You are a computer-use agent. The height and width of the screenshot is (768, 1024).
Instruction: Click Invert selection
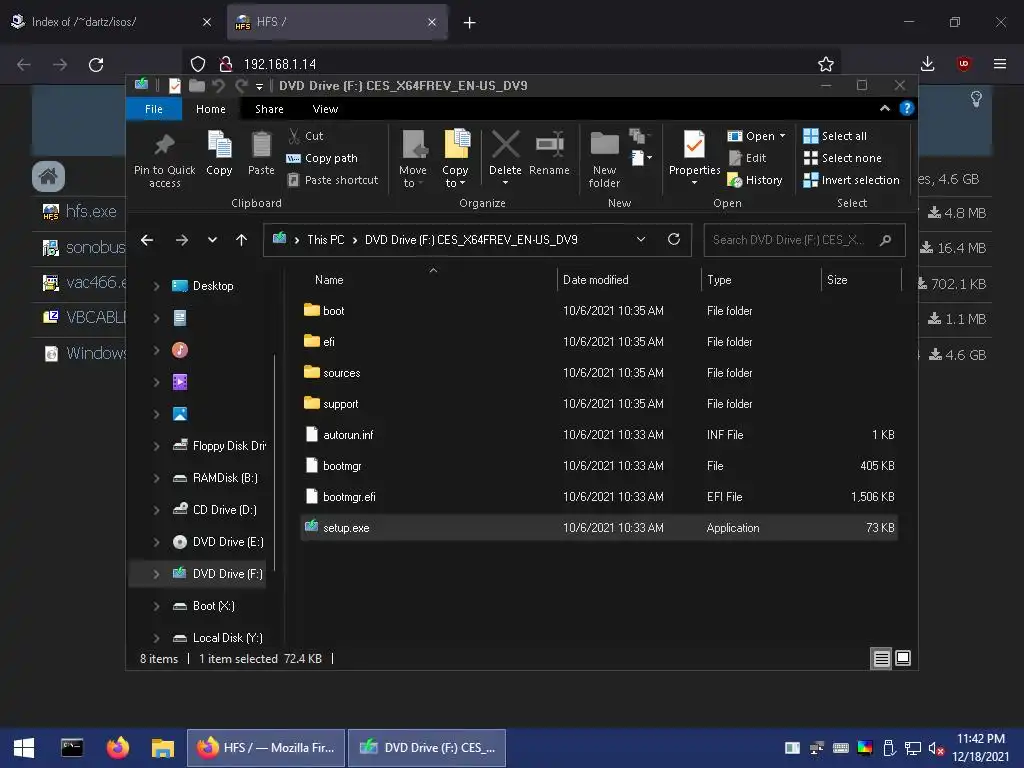coord(851,180)
